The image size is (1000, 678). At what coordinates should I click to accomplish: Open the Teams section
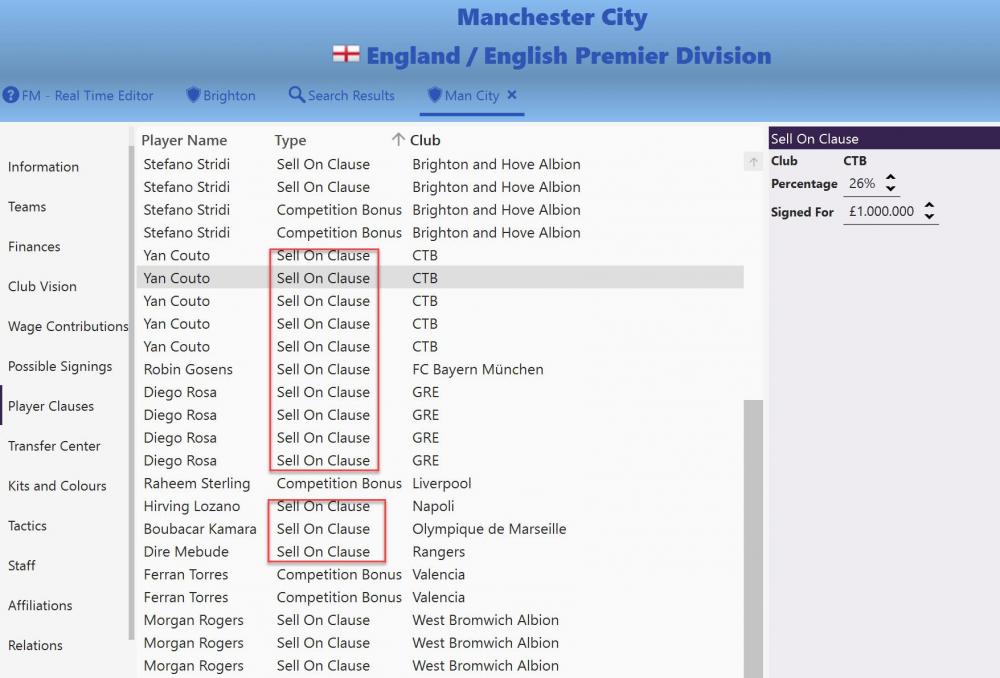pyautogui.click(x=27, y=207)
